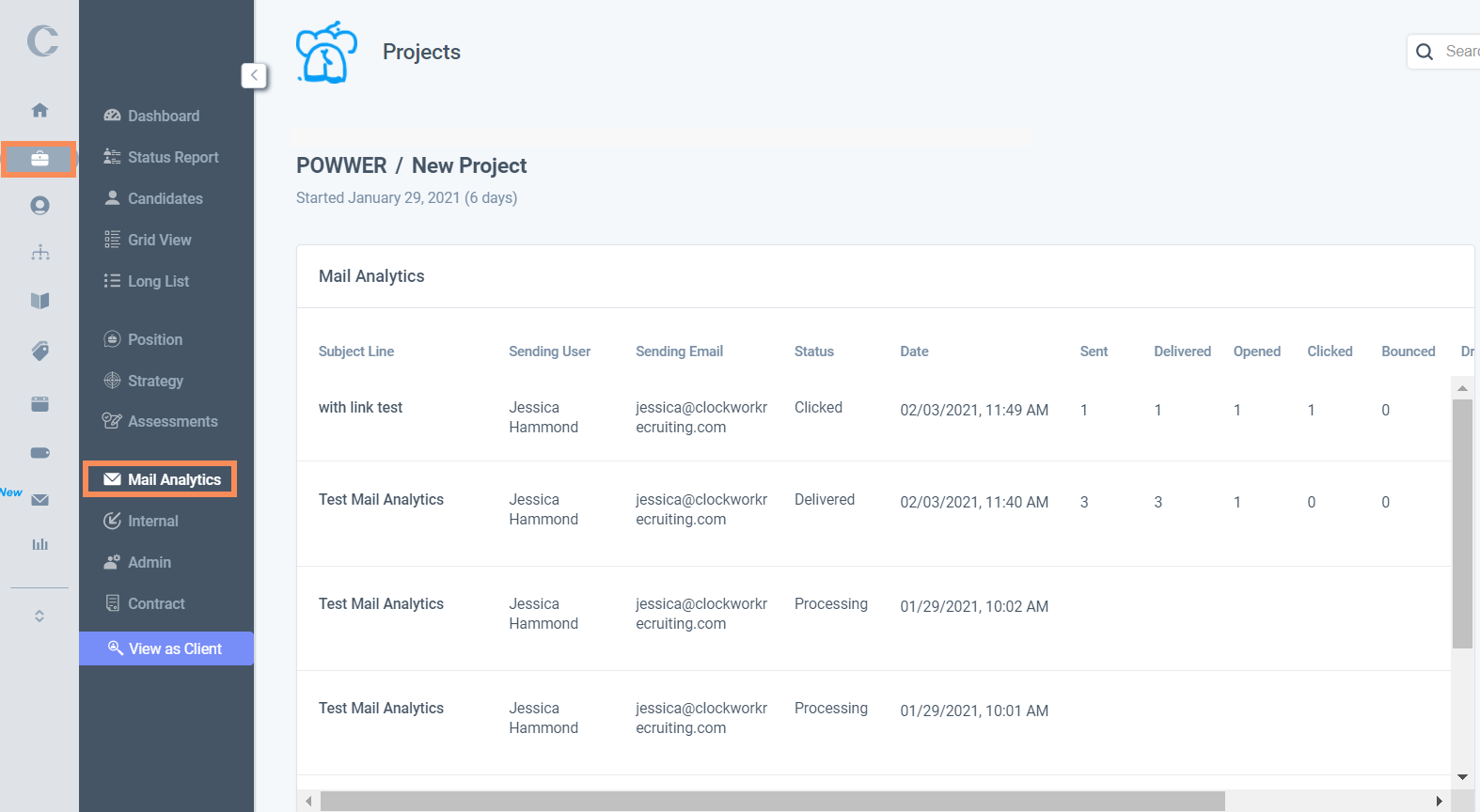Click the Subject Line column header
Viewport: 1480px width, 812px height.
(356, 351)
